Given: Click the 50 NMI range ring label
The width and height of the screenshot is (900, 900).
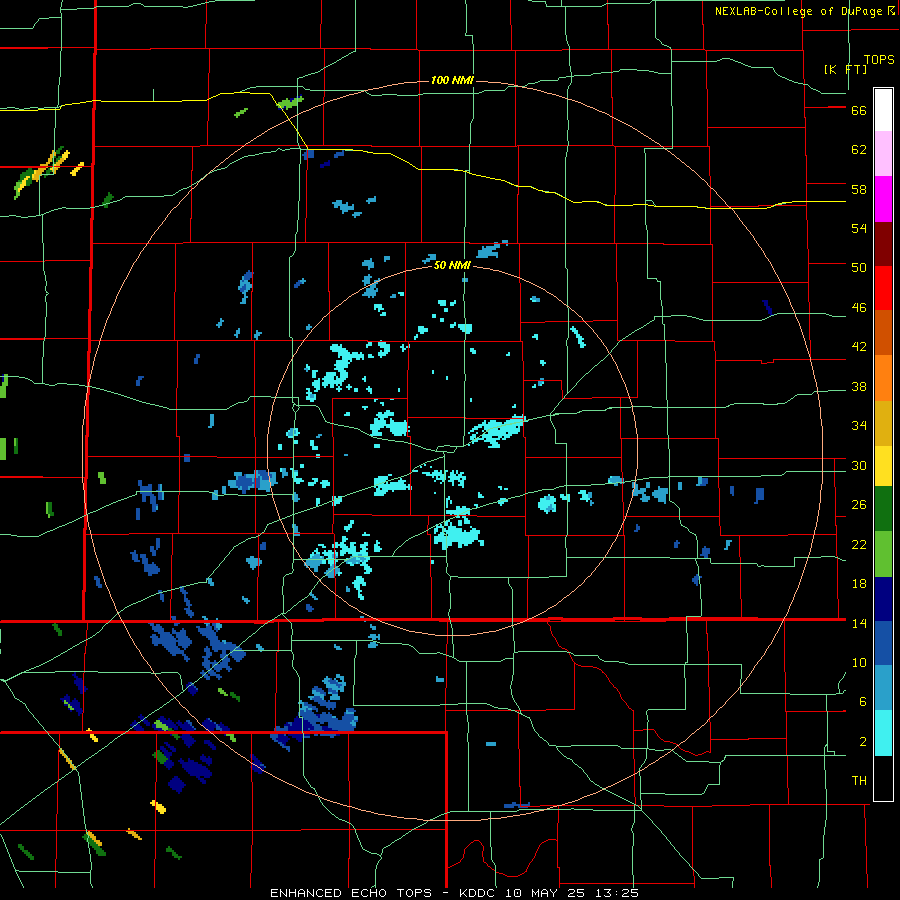Looking at the screenshot, I should [x=452, y=265].
